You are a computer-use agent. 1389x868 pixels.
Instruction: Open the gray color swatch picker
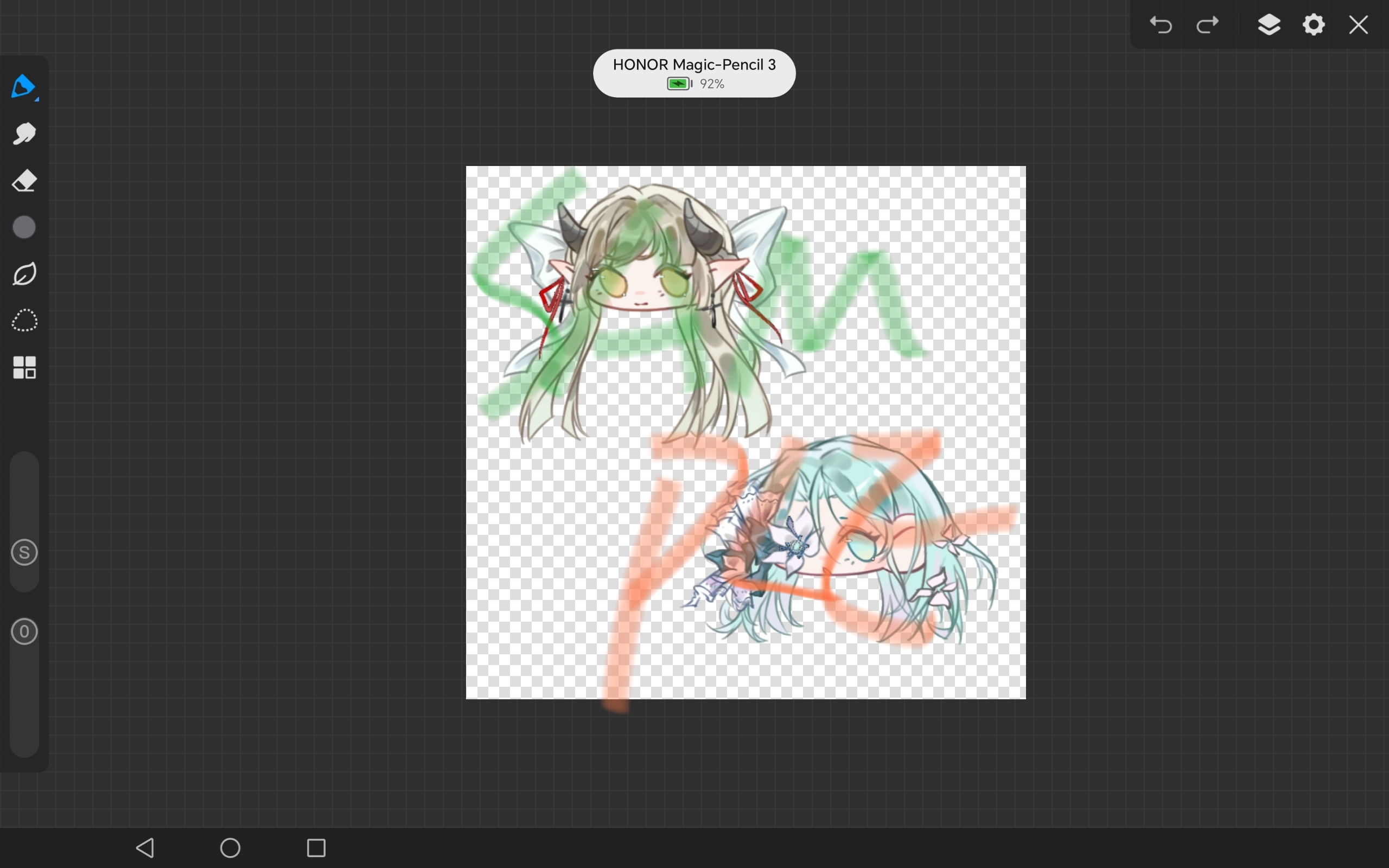click(x=24, y=227)
